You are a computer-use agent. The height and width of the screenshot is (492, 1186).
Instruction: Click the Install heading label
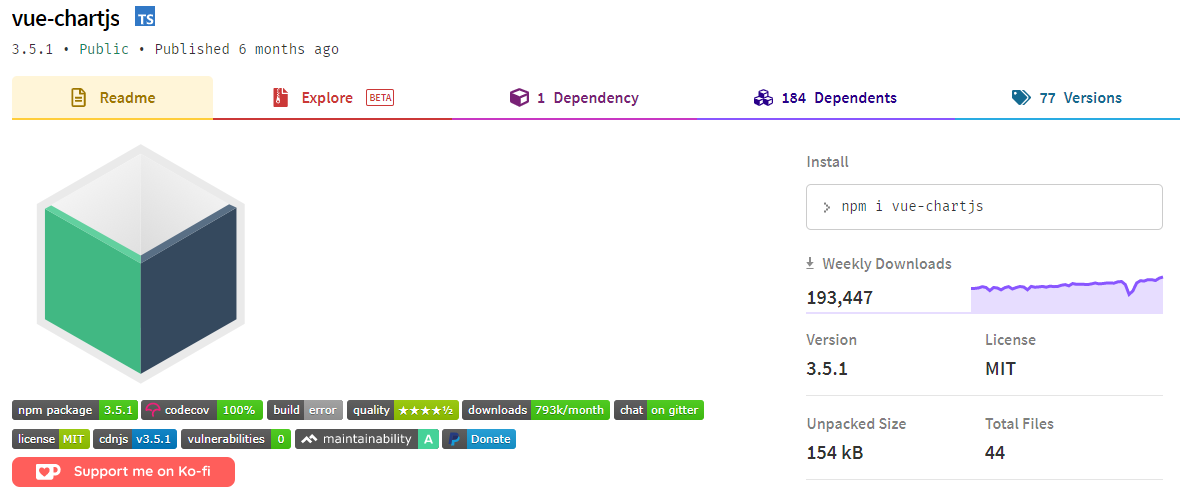(827, 162)
